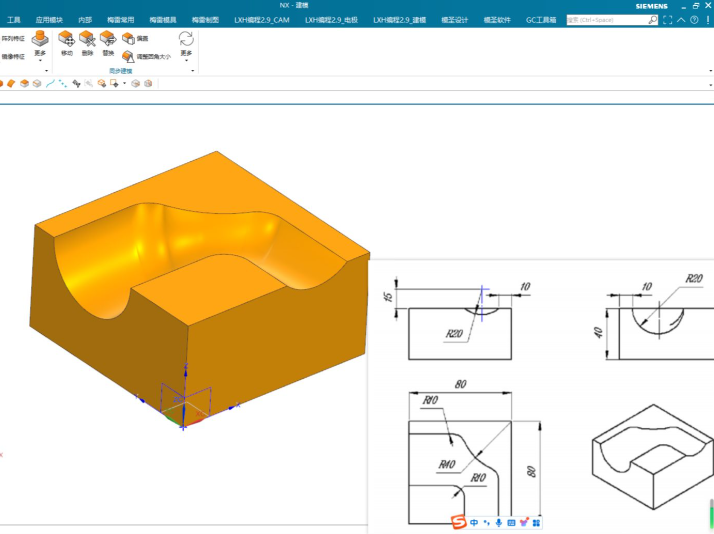Click the 阵列特征 (Pattern Feature) button

tap(13, 38)
